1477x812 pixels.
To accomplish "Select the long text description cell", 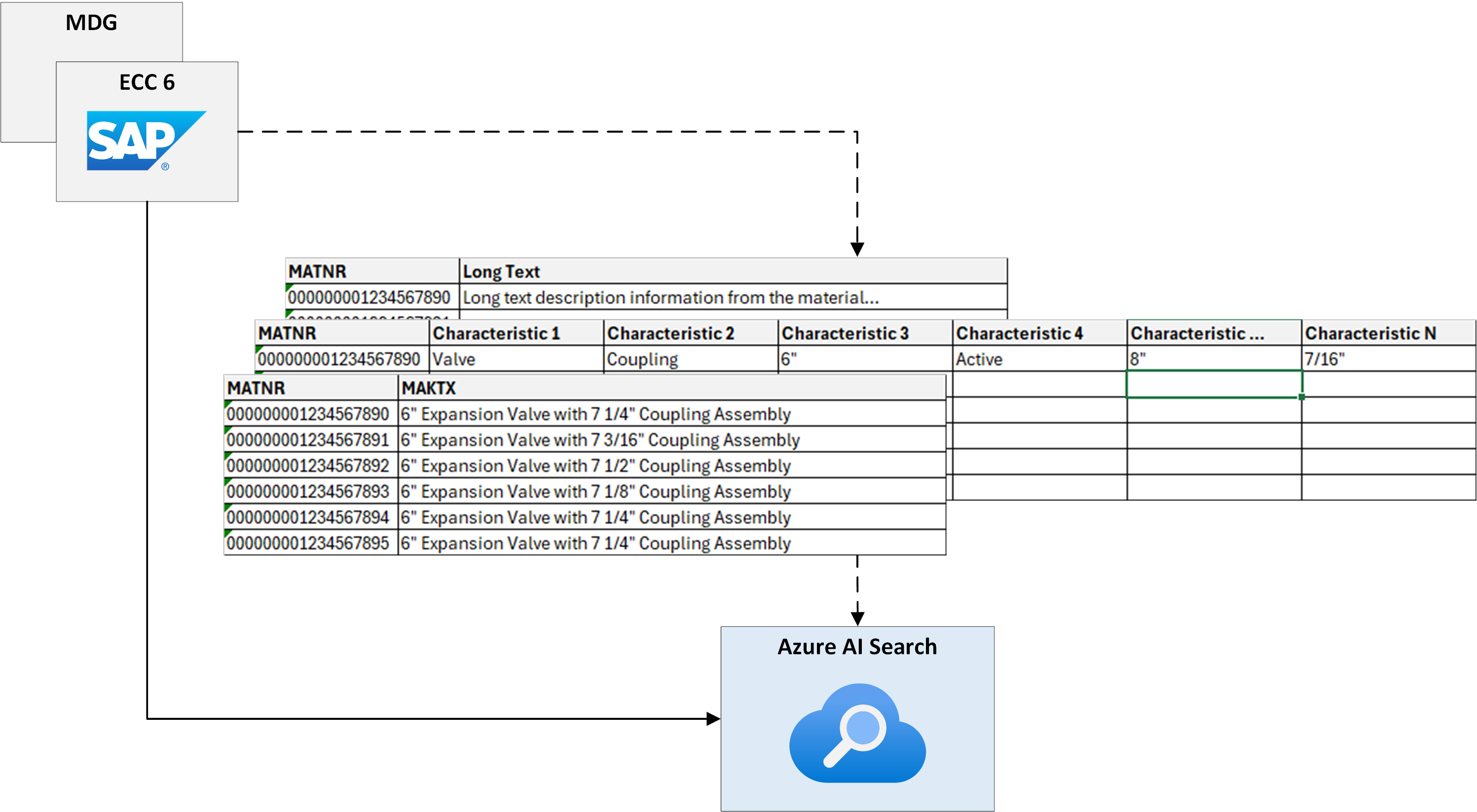I will click(x=671, y=298).
